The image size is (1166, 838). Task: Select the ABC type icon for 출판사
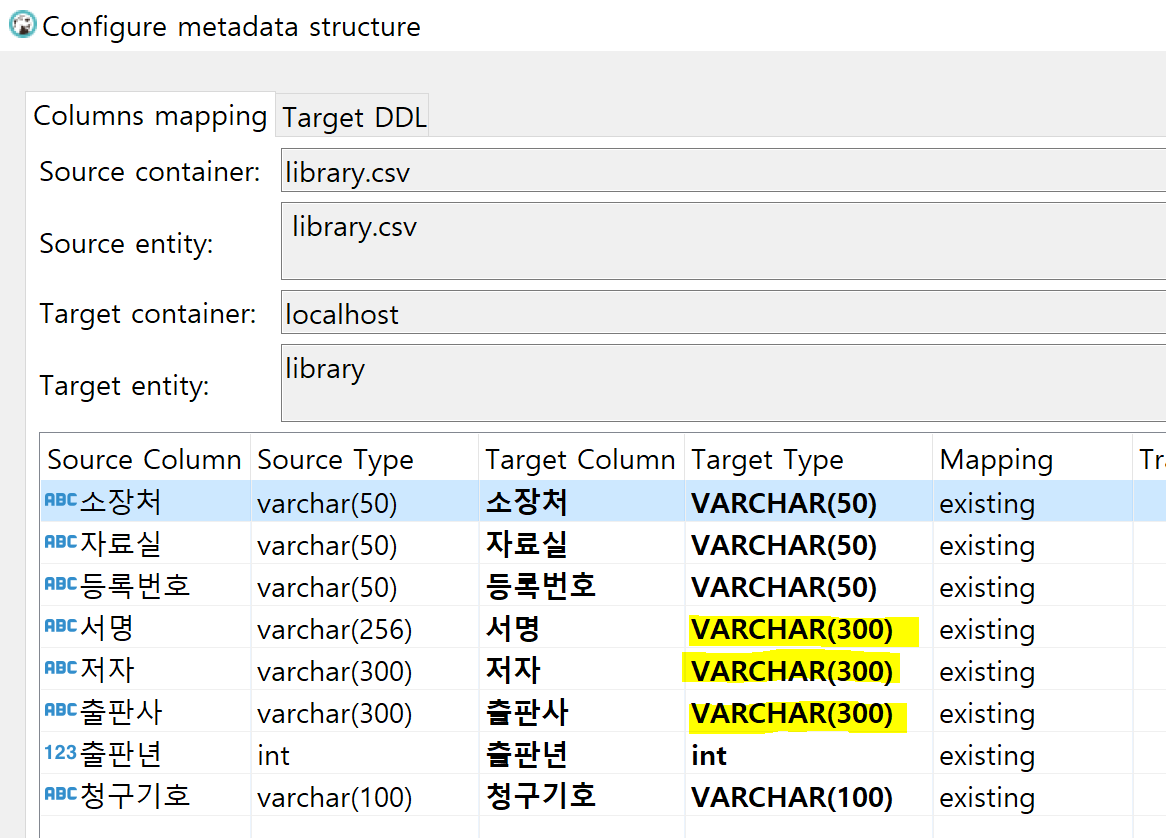pos(60,710)
